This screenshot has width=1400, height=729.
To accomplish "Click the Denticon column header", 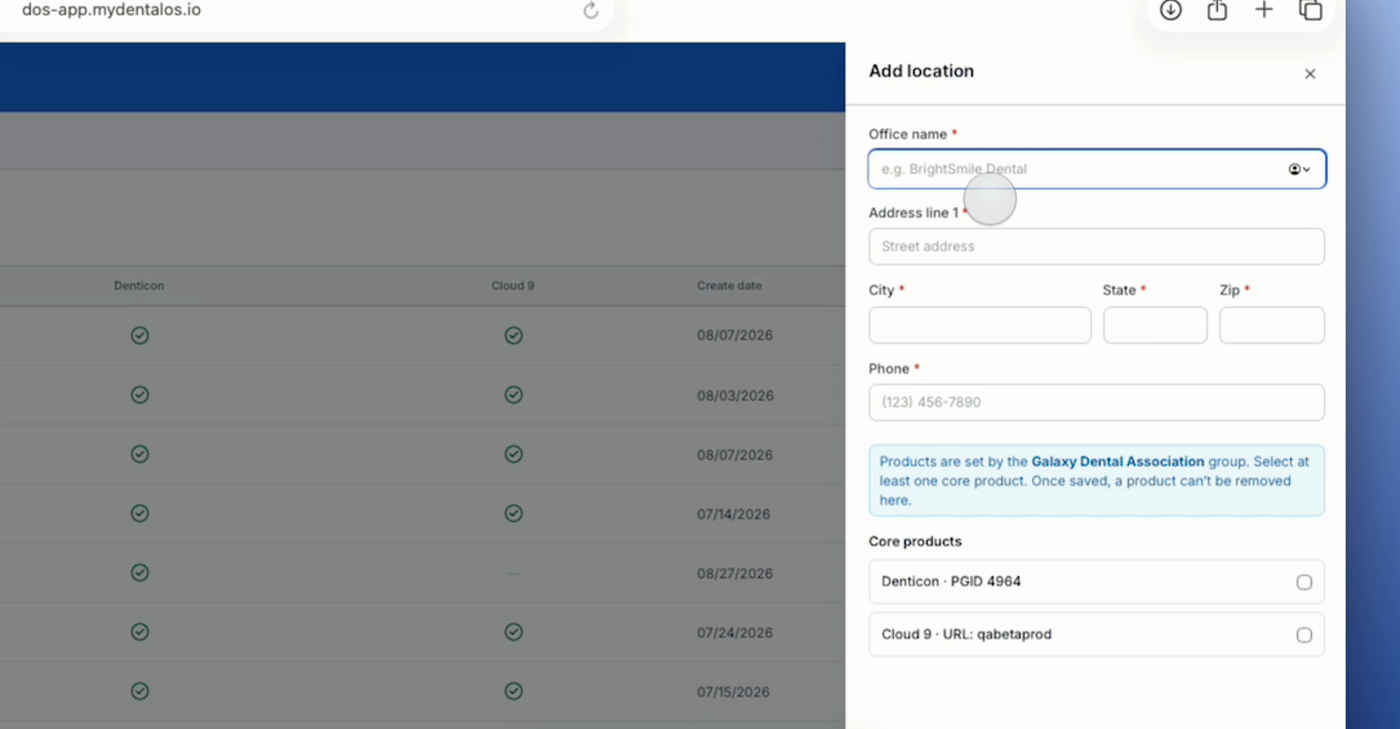I will coord(139,286).
